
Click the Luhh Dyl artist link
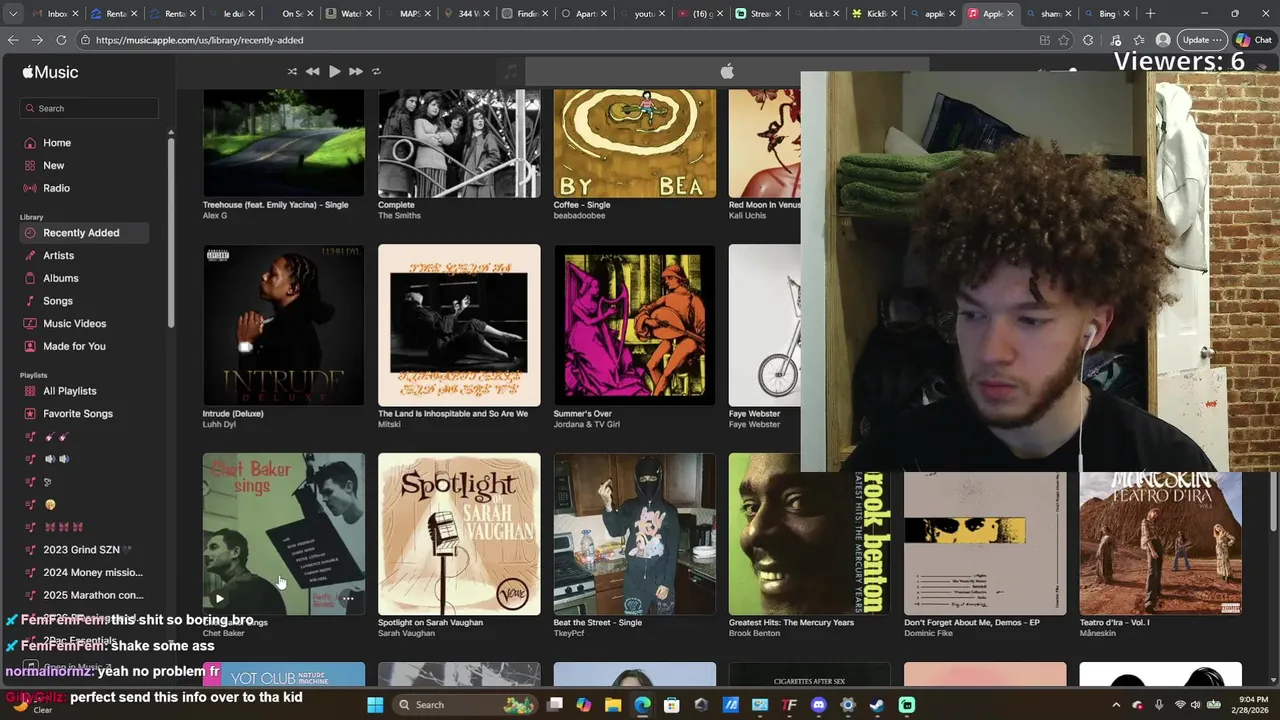tap(219, 424)
